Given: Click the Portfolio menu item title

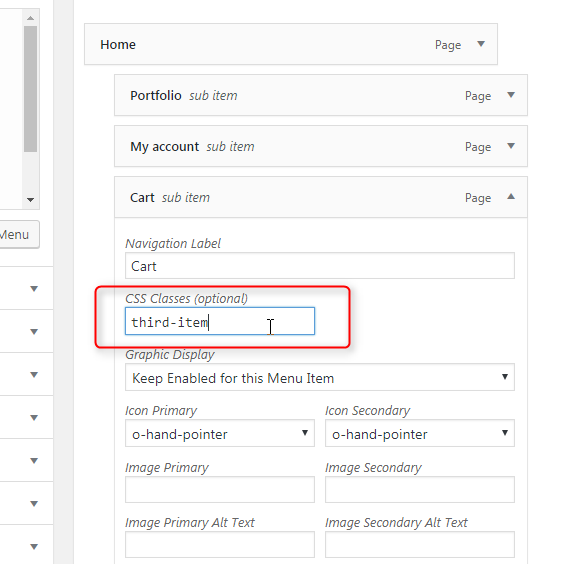Looking at the screenshot, I should [156, 95].
